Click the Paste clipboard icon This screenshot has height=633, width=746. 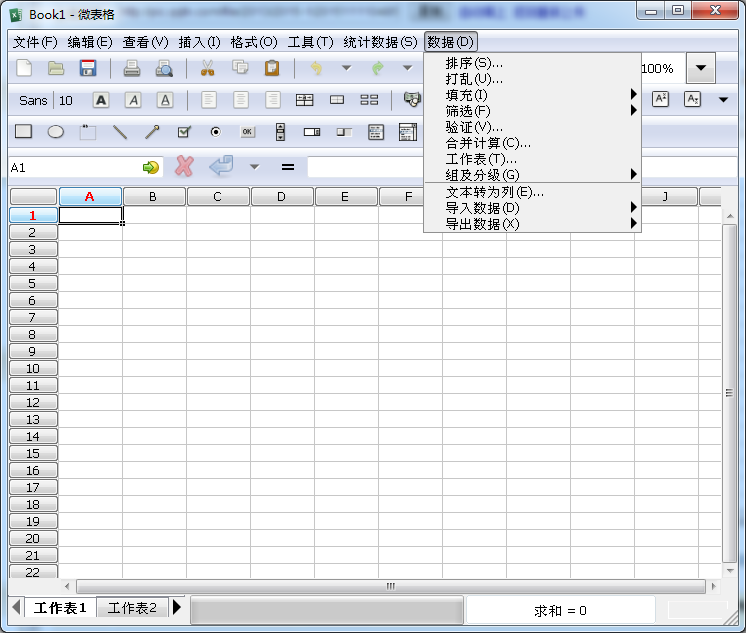pyautogui.click(x=271, y=68)
